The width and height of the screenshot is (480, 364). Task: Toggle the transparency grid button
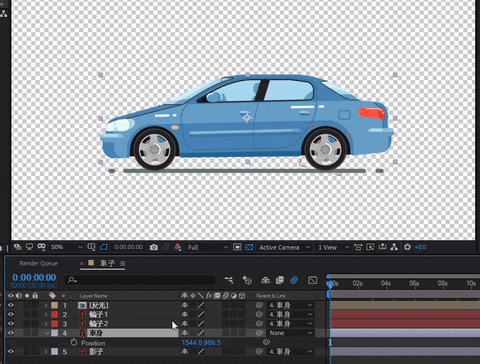pyautogui.click(x=249, y=247)
